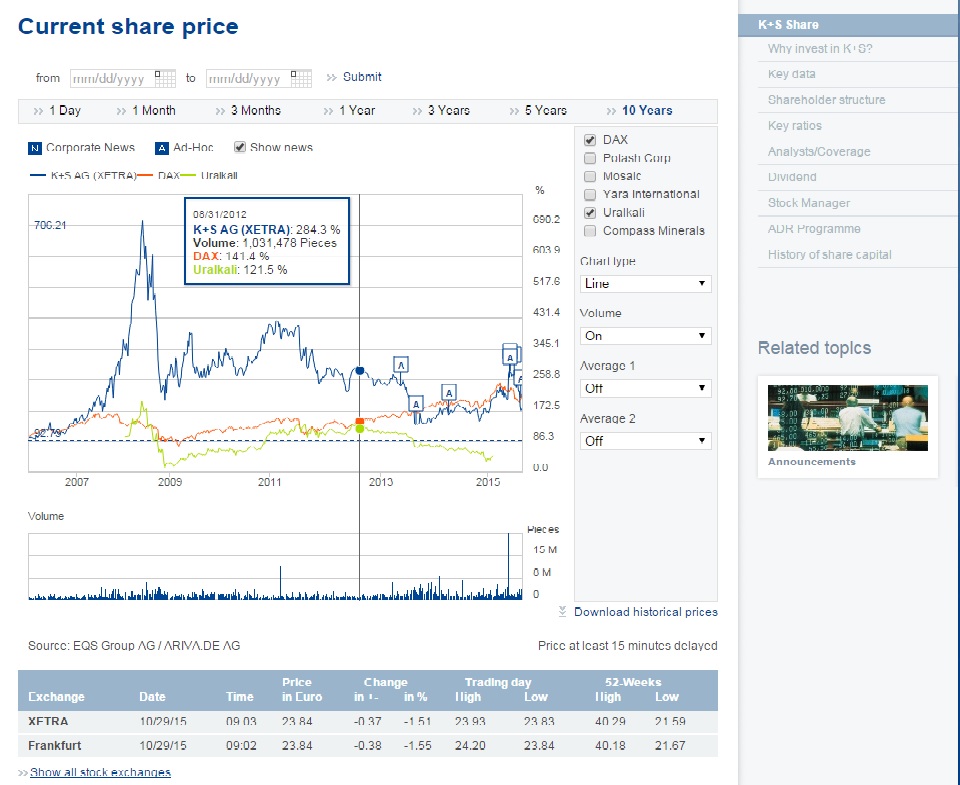Open the Show all stock exchanges link
Screen dimensions: 960x785
pos(100,772)
